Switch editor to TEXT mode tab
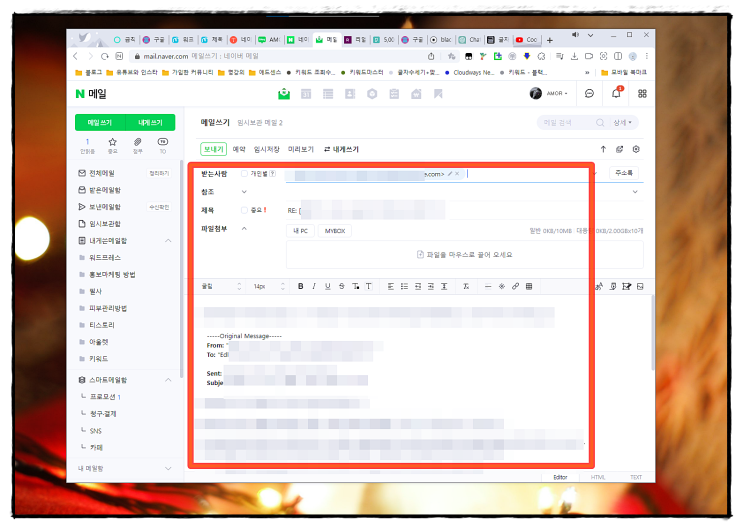Viewport: 743px width, 529px height. (636, 477)
